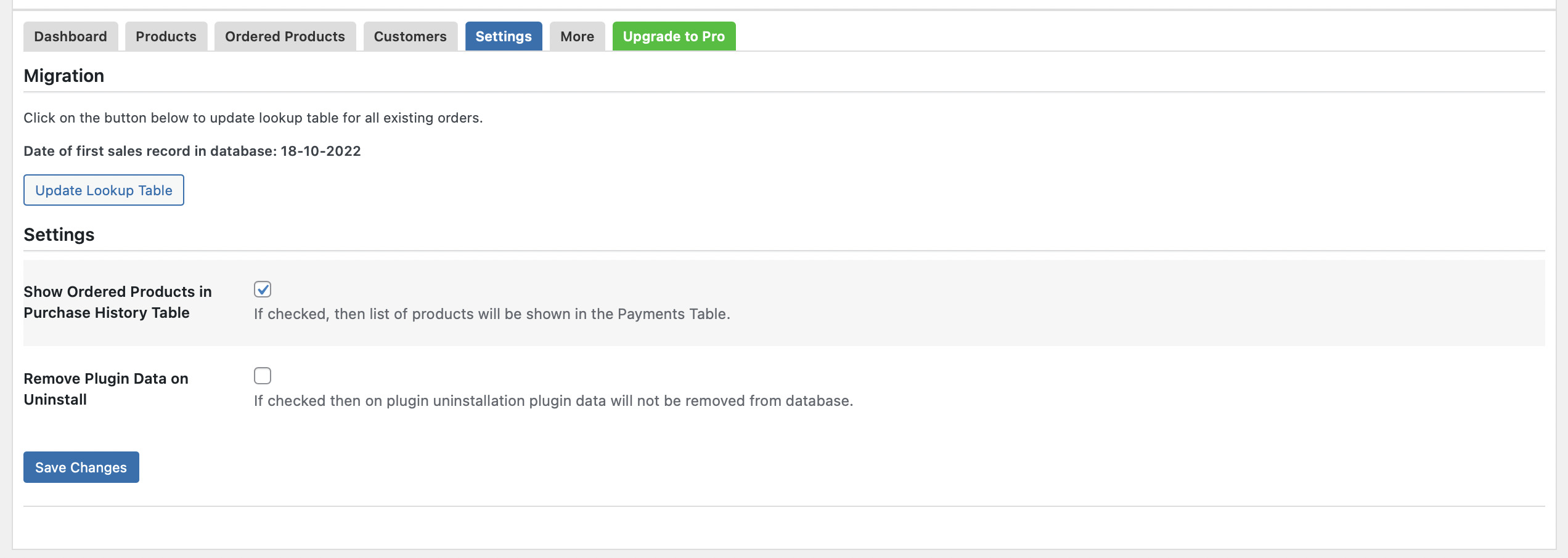Click the Update Lookup Table button

(104, 190)
